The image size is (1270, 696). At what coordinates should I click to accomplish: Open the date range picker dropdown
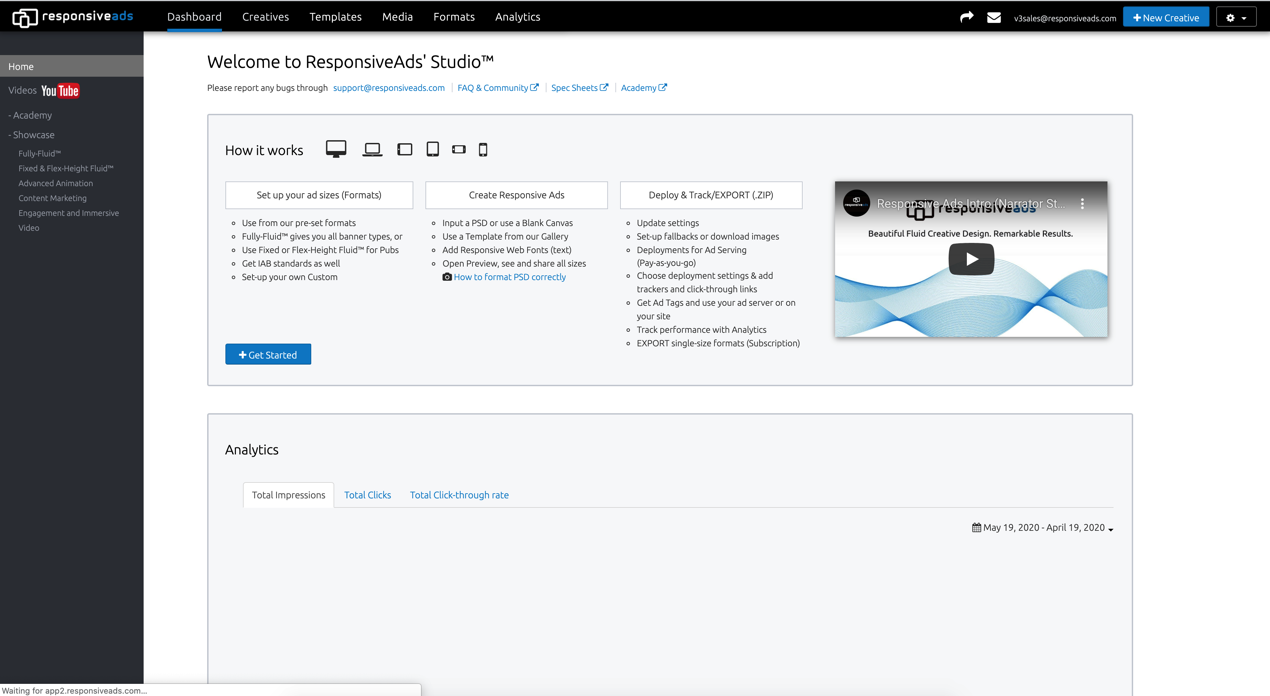1043,528
